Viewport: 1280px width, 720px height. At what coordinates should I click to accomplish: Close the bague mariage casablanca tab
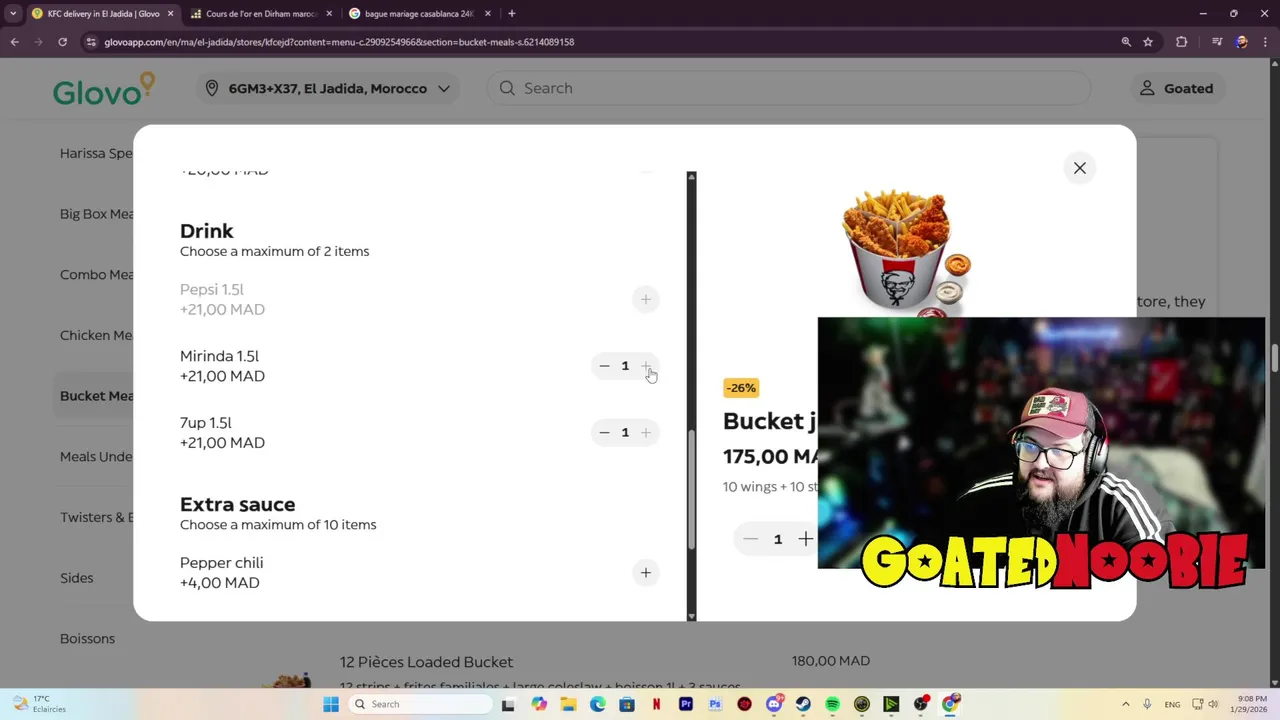pyautogui.click(x=488, y=14)
